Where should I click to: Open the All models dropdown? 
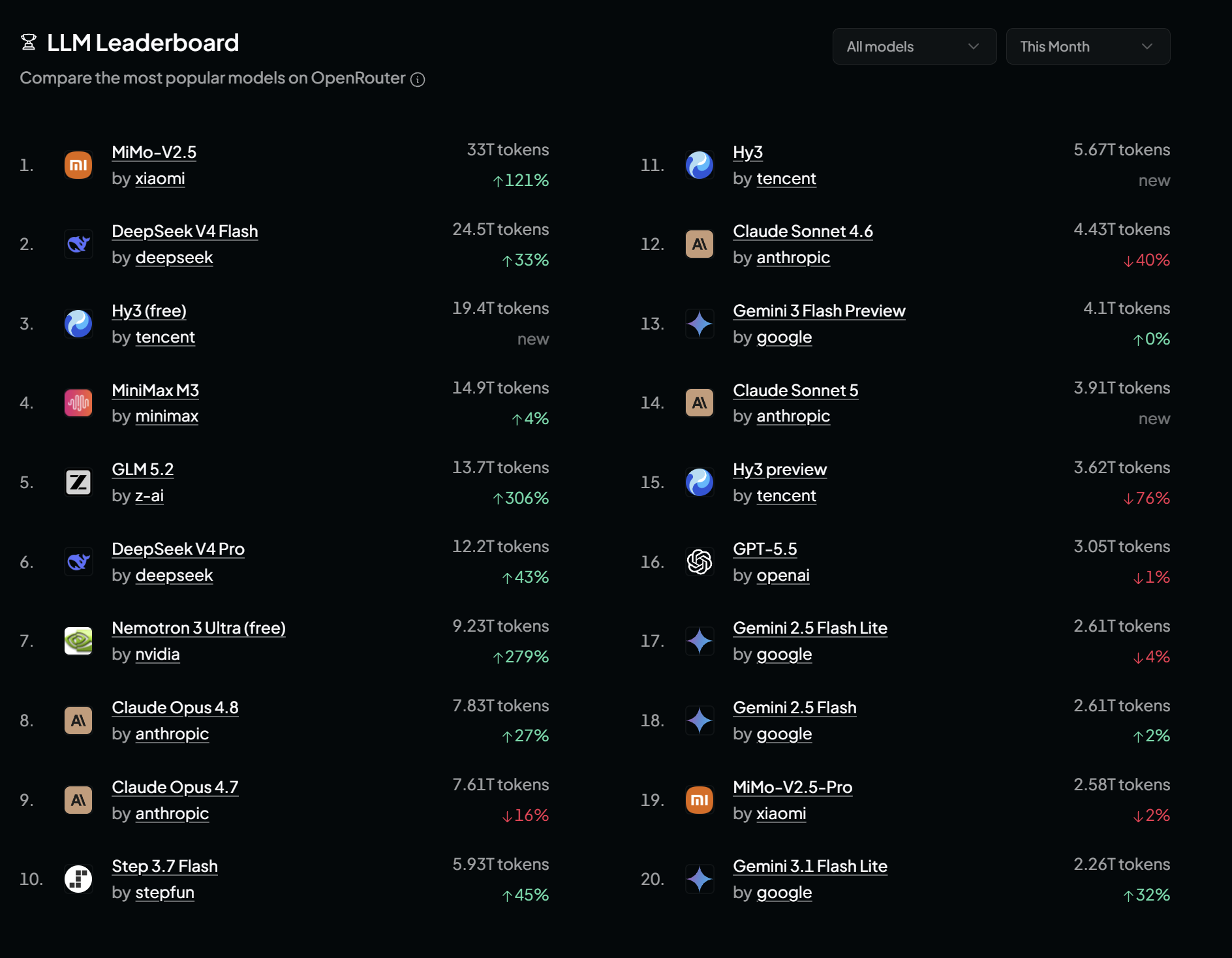pyautogui.click(x=914, y=46)
